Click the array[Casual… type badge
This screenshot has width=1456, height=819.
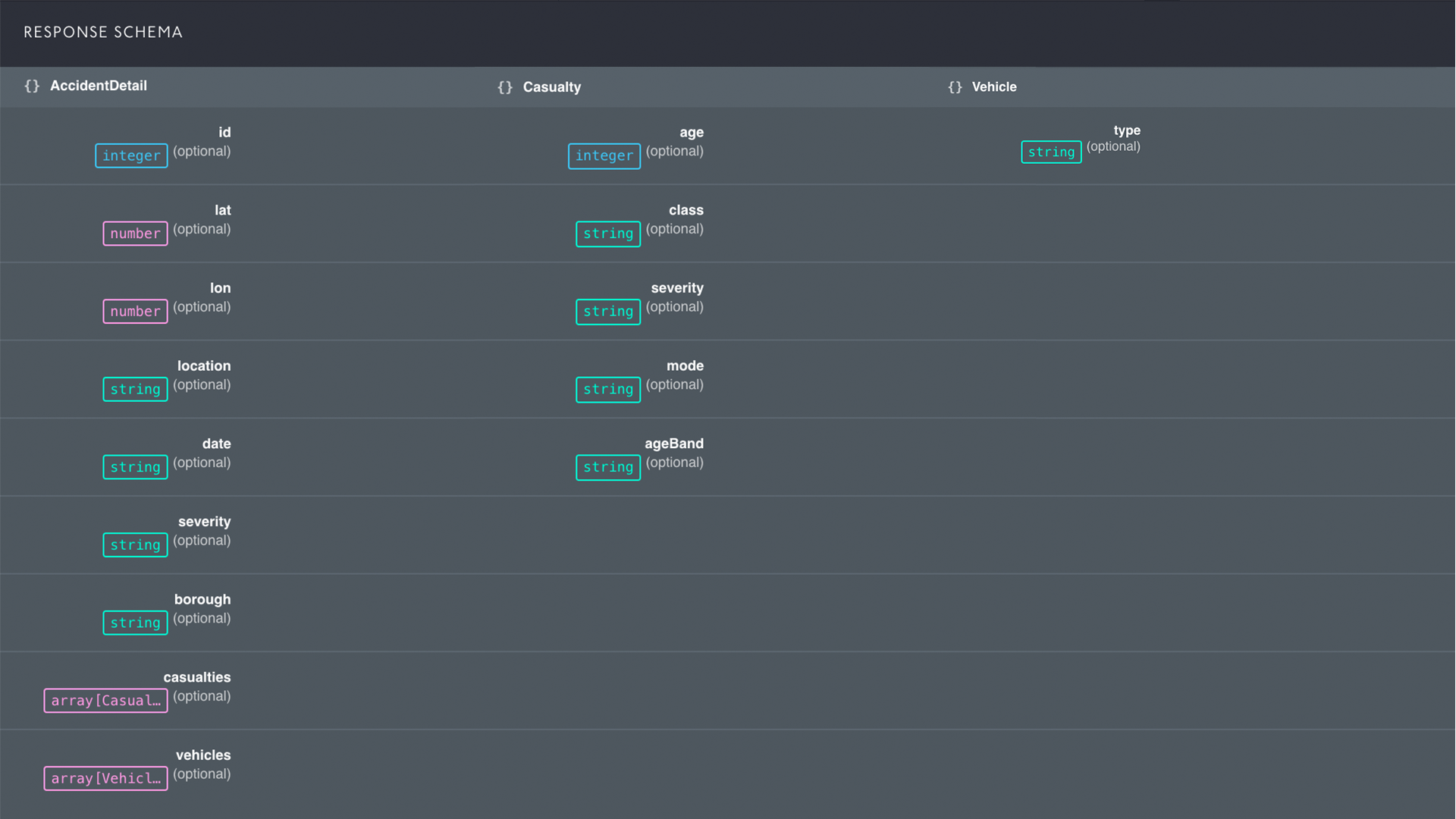pos(105,701)
